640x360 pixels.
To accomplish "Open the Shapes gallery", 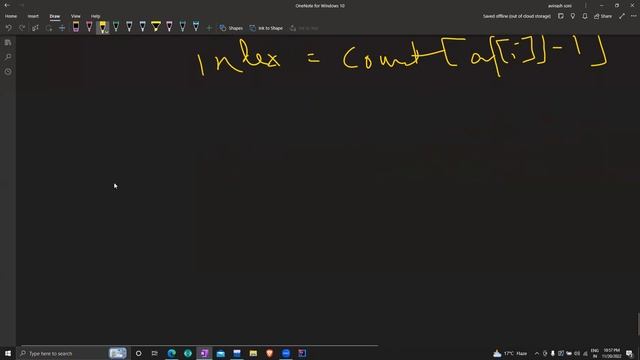I will click(231, 28).
